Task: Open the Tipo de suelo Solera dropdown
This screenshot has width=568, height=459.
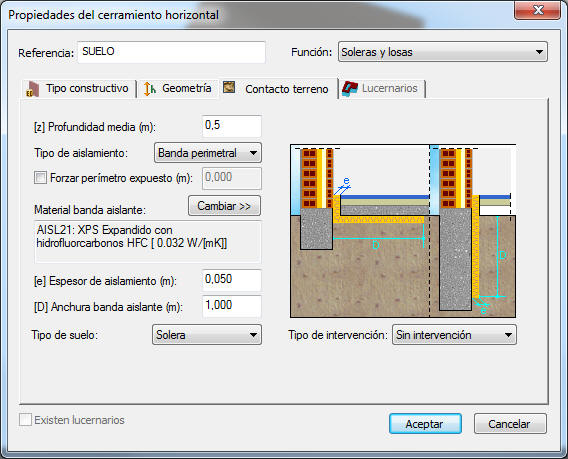Action: 207,335
